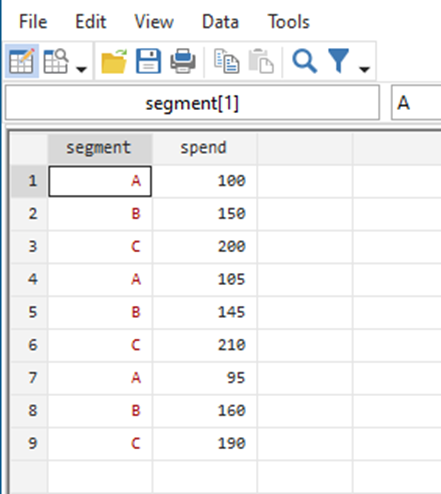441x494 pixels.
Task: Open Find with the magnifying glass icon
Action: pyautogui.click(x=304, y=61)
